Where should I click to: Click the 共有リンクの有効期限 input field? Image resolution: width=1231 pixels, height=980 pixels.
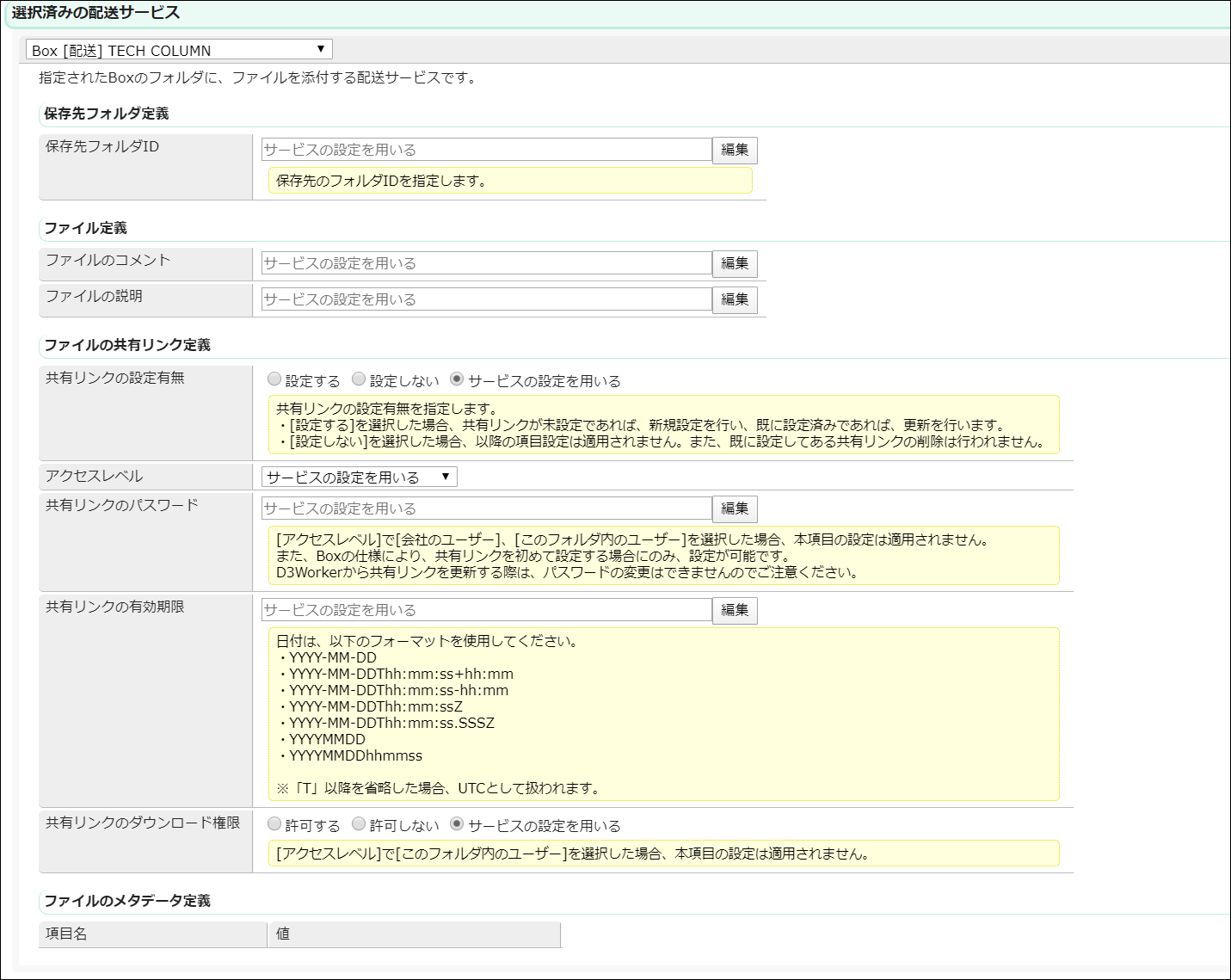[486, 610]
